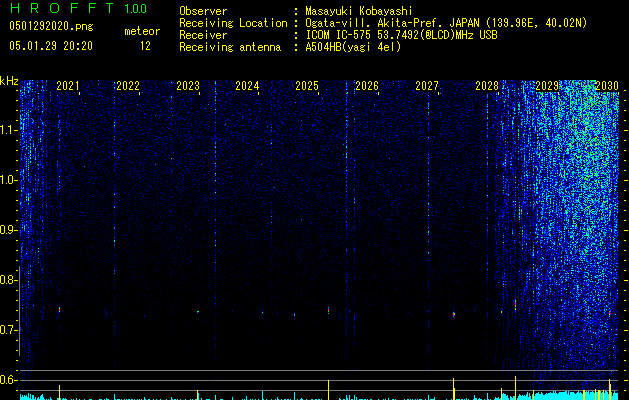Viewport: 629px width, 400px height.
Task: Click the filename 0501292020.png
Action: [x=51, y=26]
